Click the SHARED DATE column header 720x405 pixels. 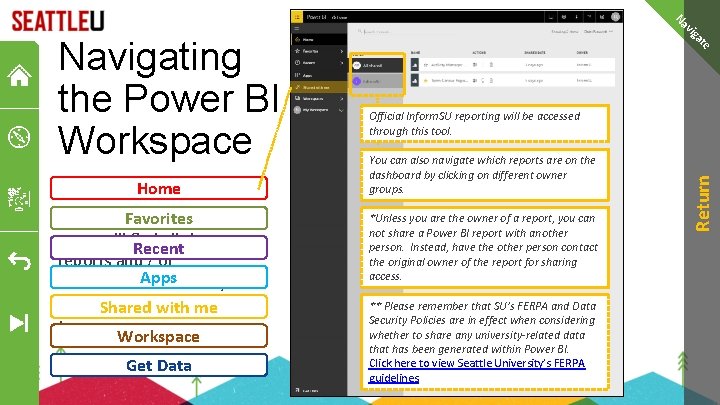click(534, 52)
